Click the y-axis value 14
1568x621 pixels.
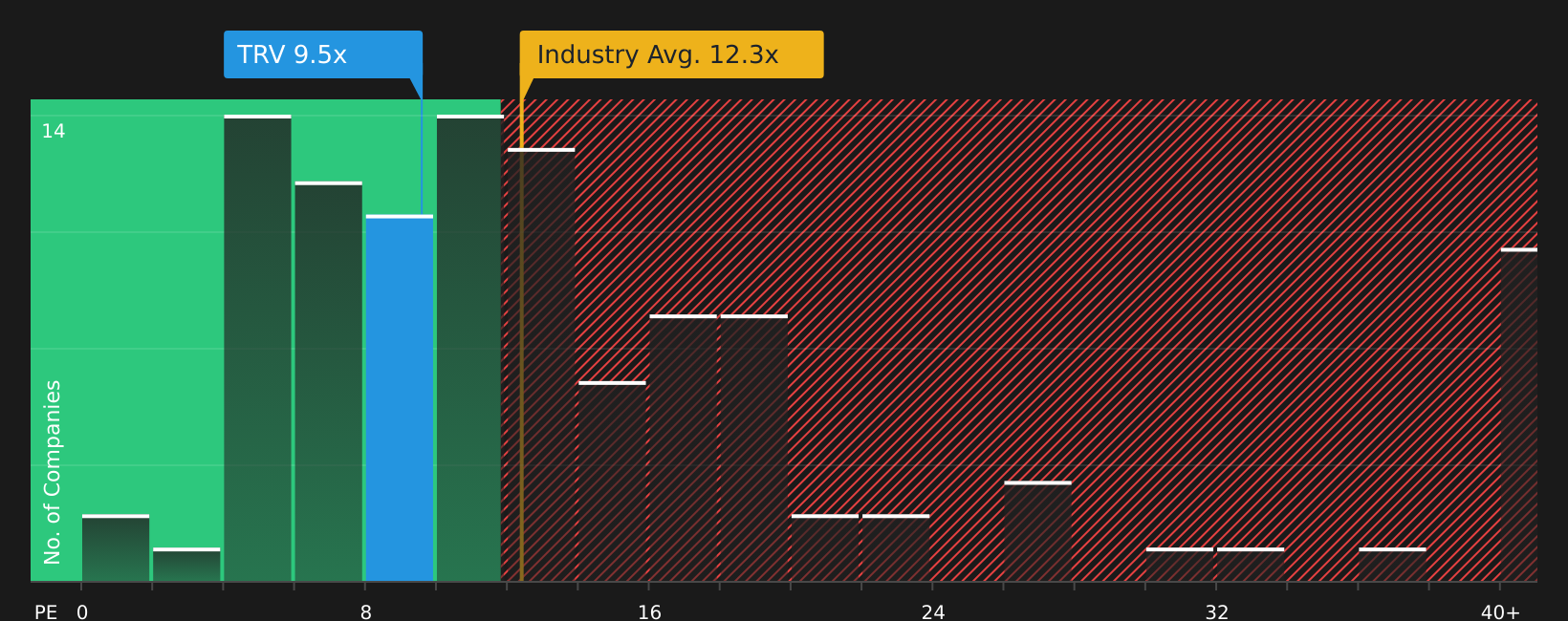54,131
